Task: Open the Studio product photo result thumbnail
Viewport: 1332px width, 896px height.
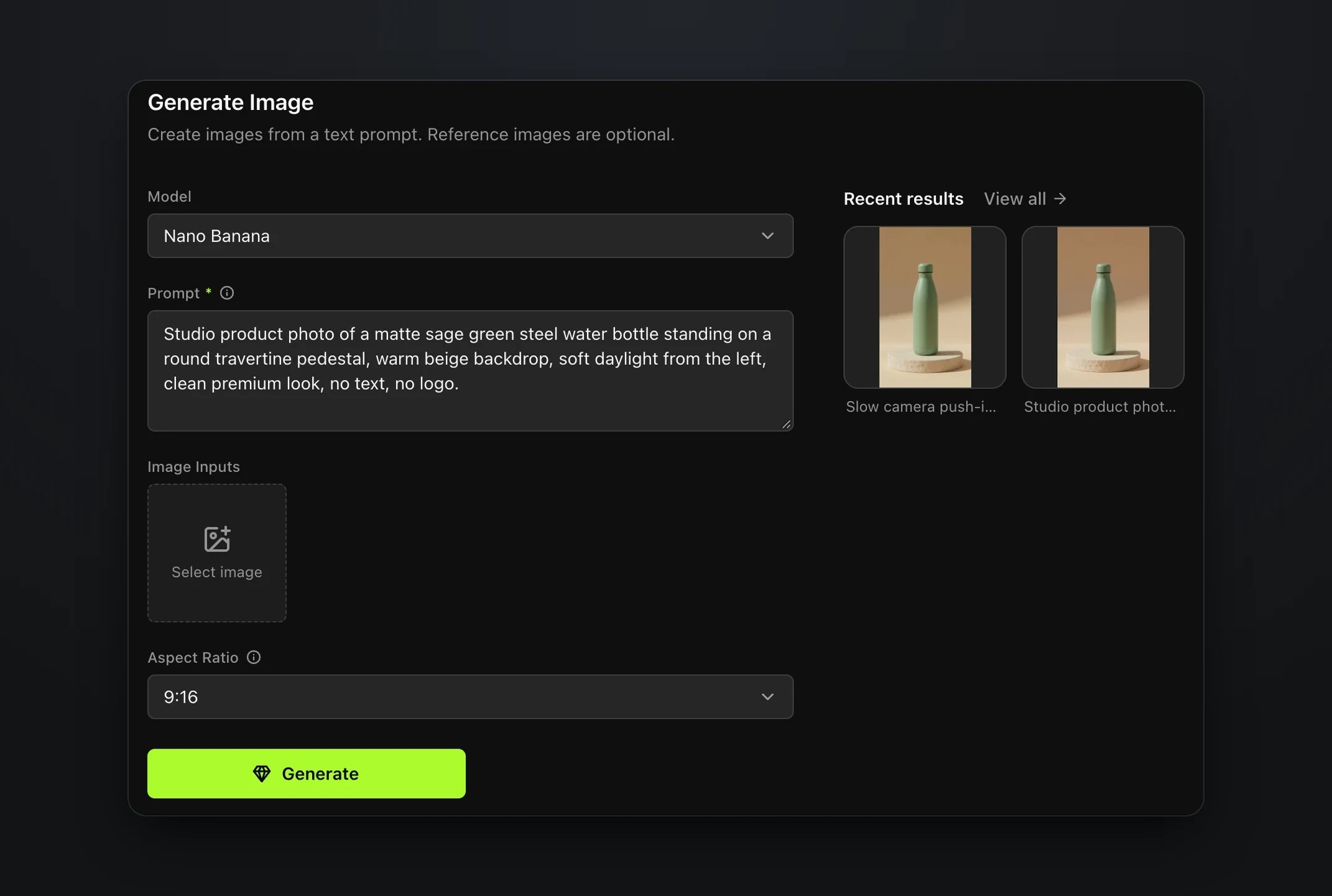Action: 1103,307
